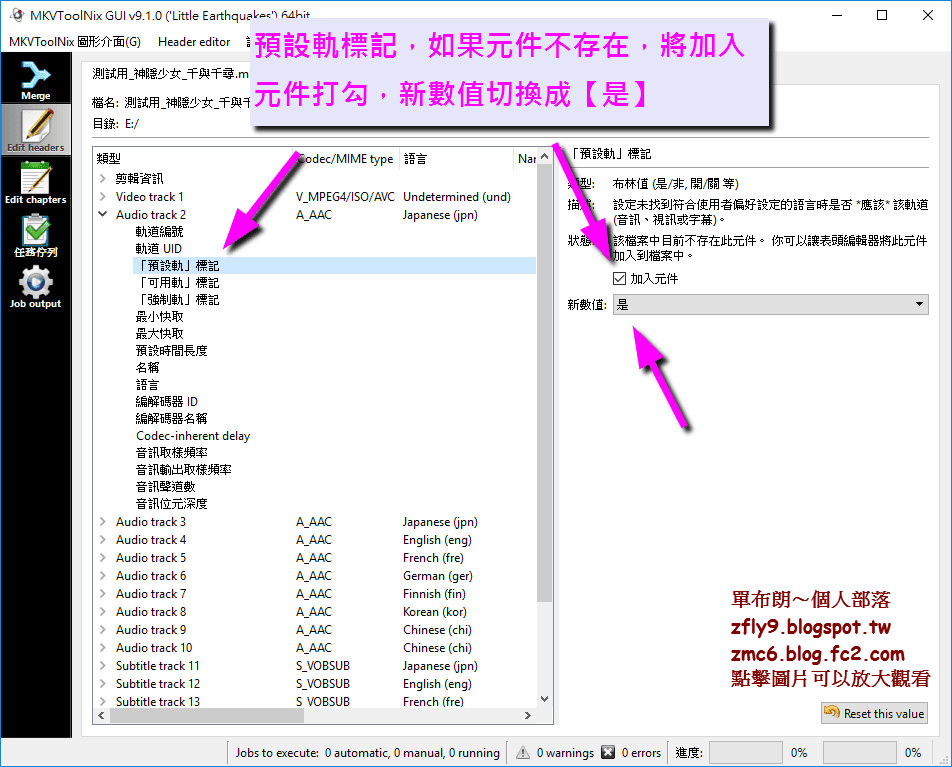Click the horizontal scroll left arrow

click(x=101, y=715)
